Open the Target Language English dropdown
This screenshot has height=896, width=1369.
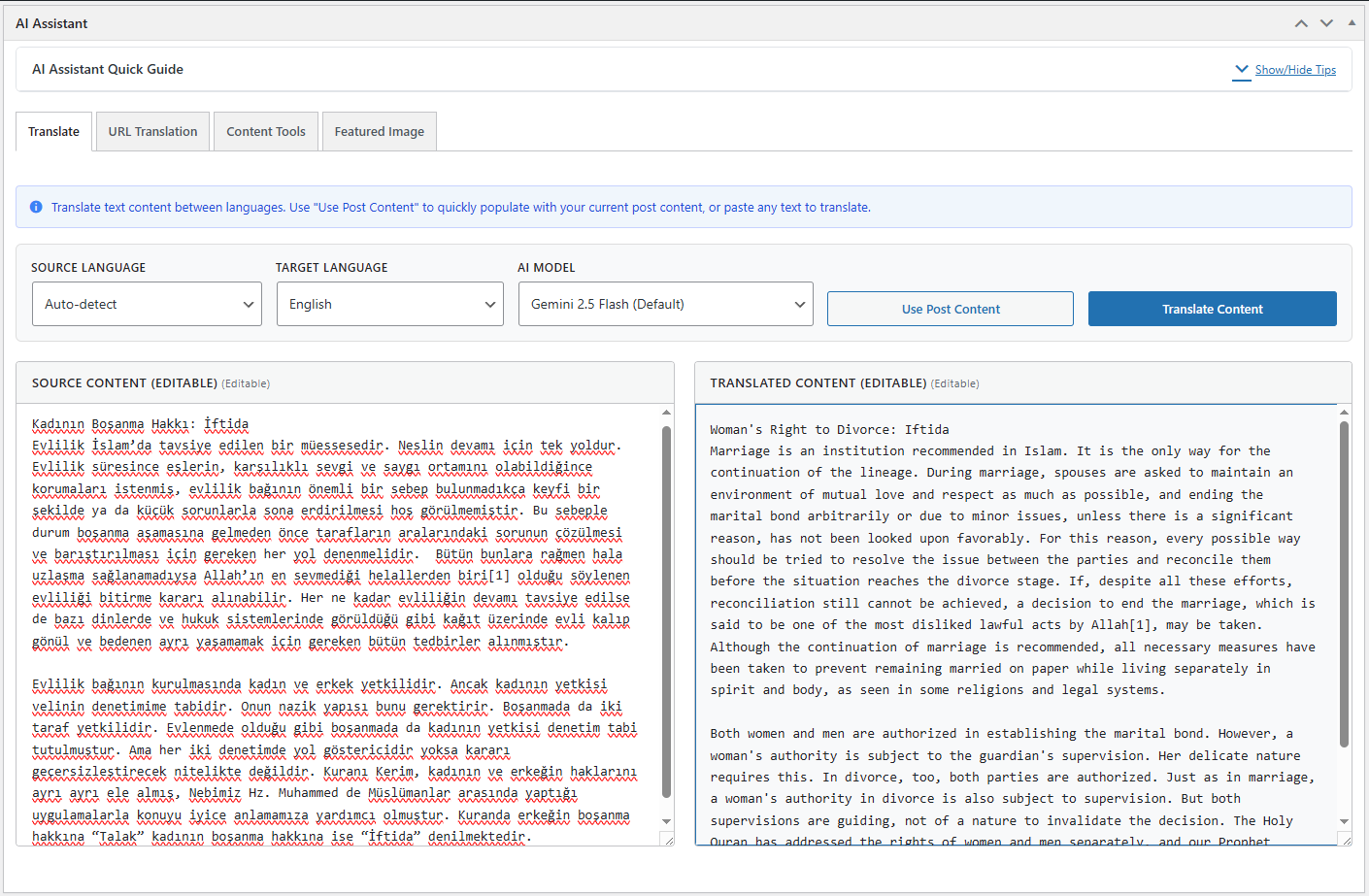[x=390, y=304]
